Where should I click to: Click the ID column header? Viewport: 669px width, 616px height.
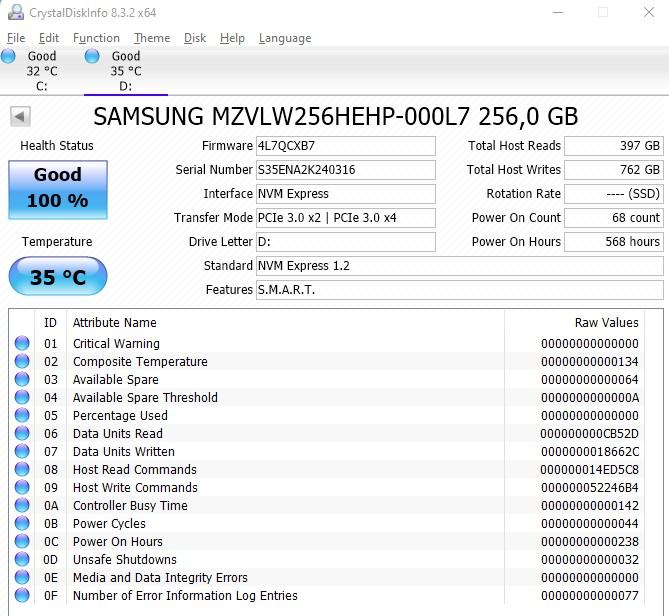tap(50, 323)
